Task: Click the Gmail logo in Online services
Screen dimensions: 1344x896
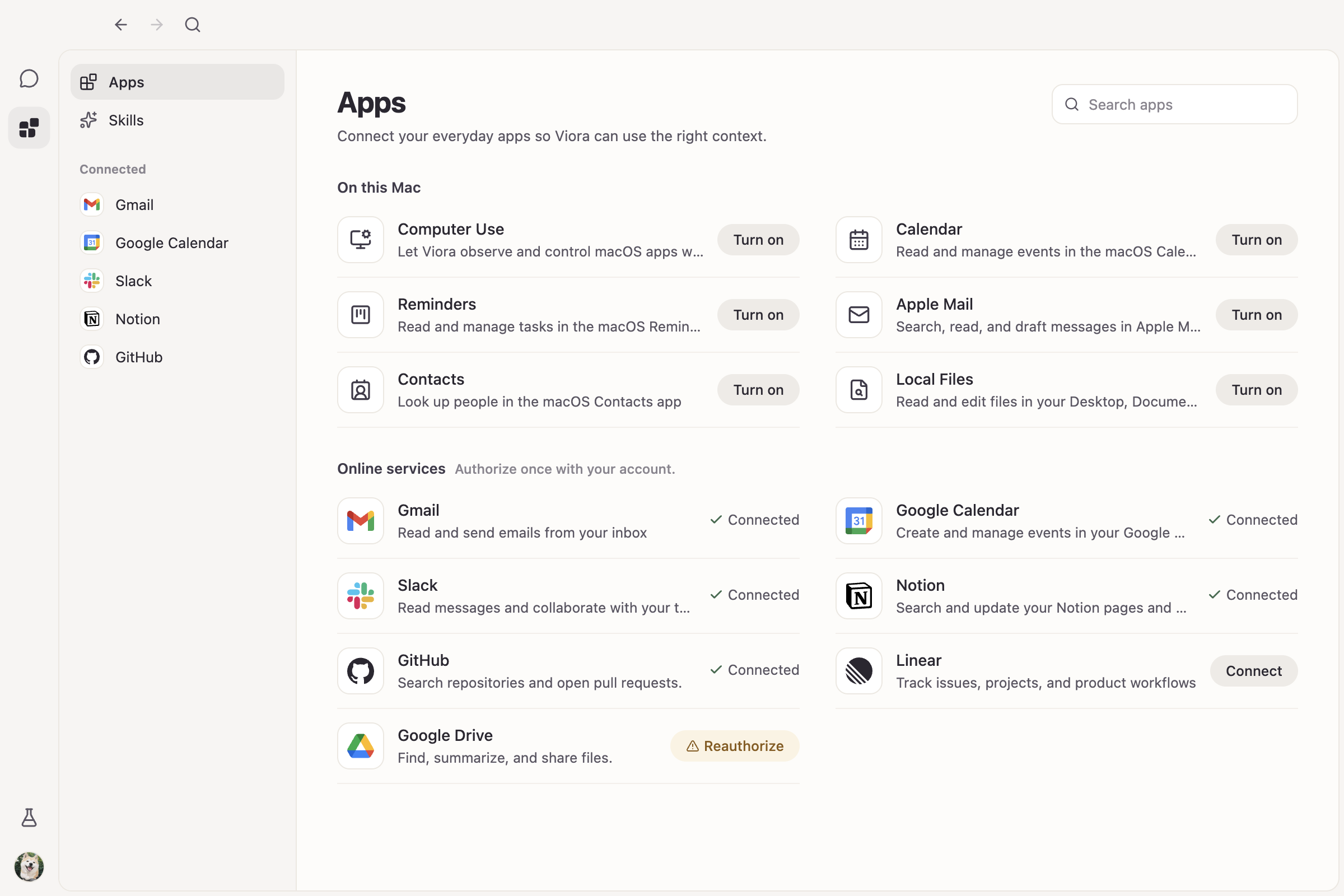Action: tap(361, 521)
